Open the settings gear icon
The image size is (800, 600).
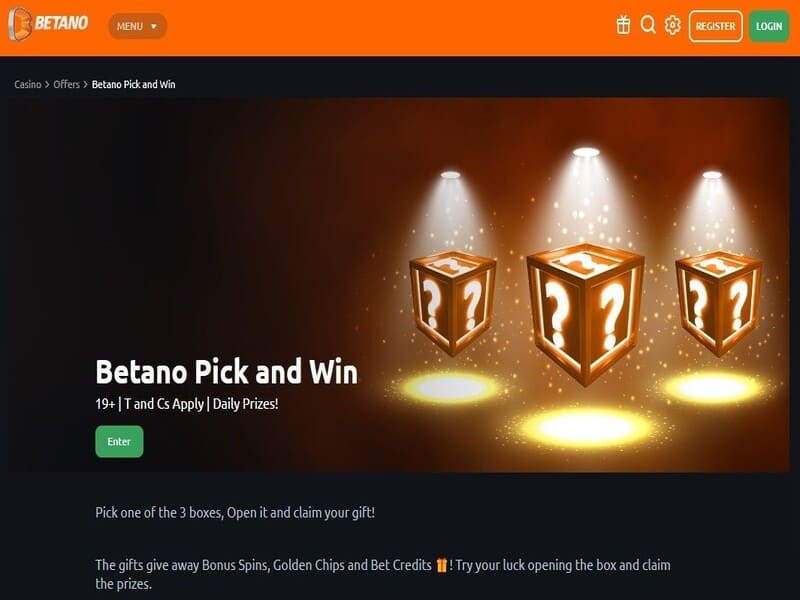[672, 25]
